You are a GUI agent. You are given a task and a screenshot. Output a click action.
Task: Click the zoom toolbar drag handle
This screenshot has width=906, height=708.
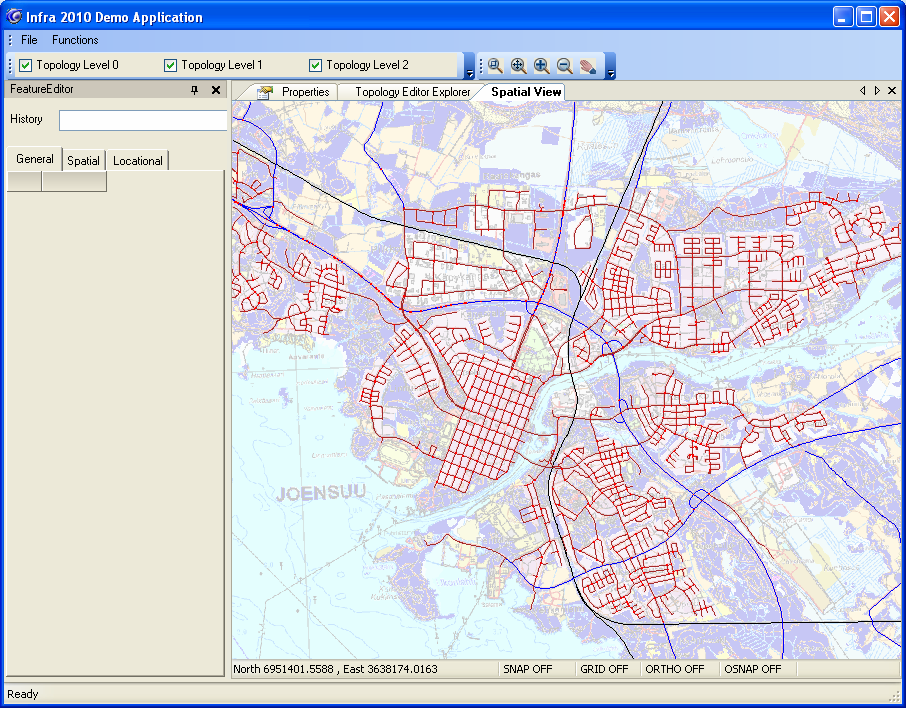(481, 65)
